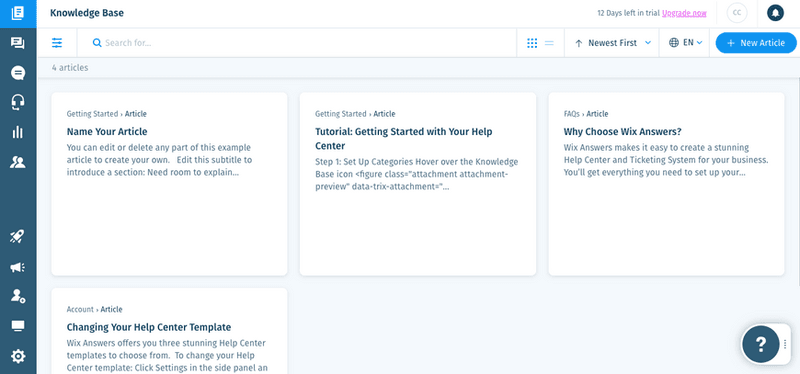Open the help question mark widget

click(x=761, y=344)
